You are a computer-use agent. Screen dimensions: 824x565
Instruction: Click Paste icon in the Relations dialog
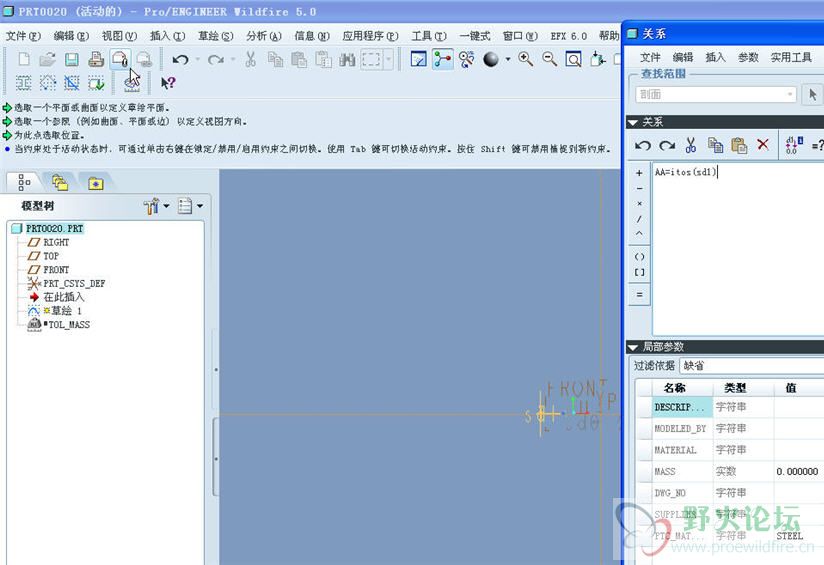[739, 145]
